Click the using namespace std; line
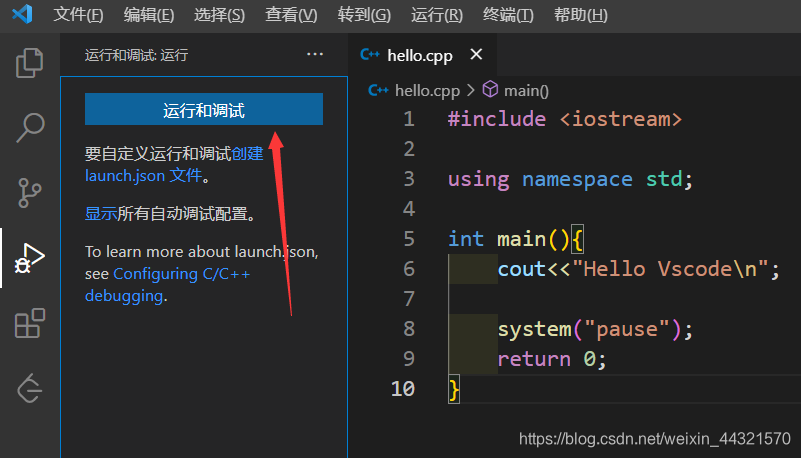 point(570,179)
